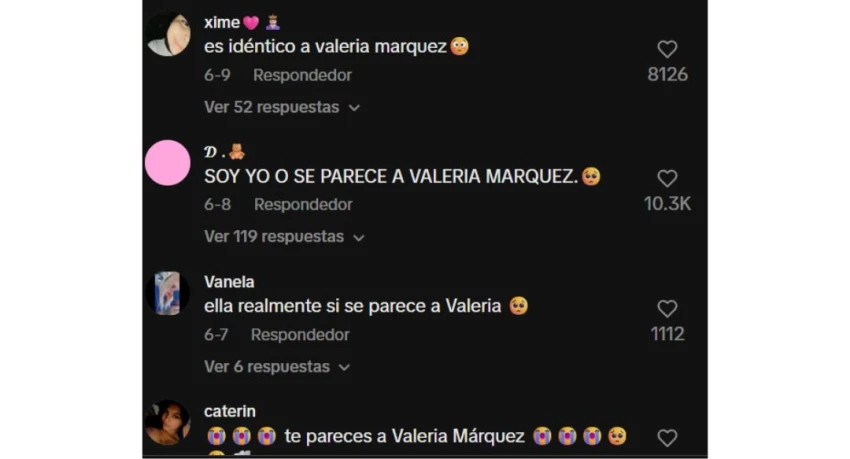
Task: Tap the heart next to Vanela's comment
Action: coord(667,308)
